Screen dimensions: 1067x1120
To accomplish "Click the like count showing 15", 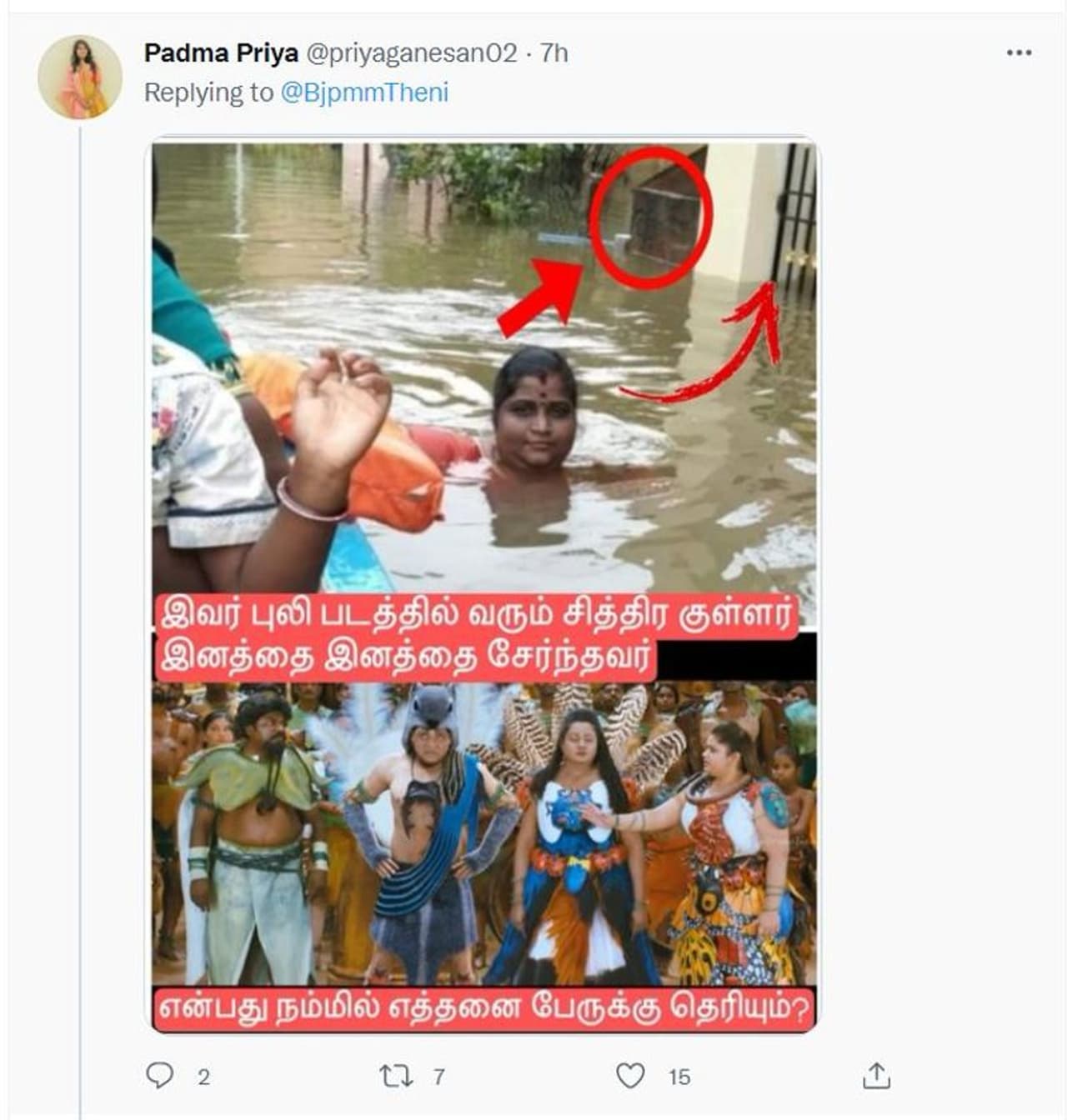I will point(679,1077).
